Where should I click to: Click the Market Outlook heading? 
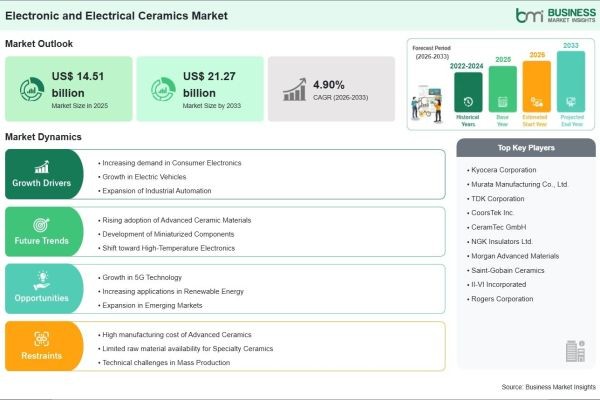(x=39, y=44)
